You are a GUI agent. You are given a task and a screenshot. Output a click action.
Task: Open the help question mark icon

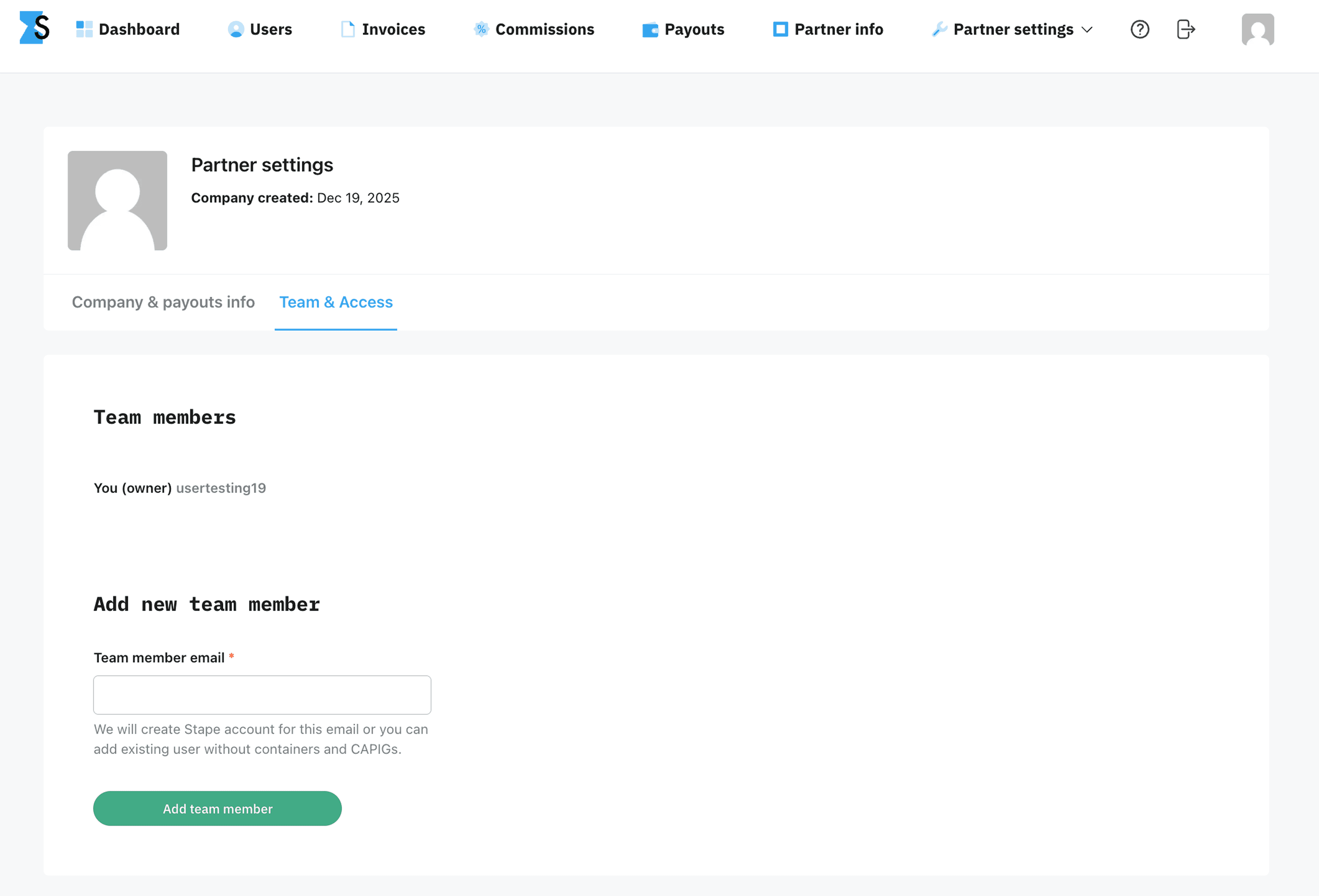click(x=1140, y=29)
